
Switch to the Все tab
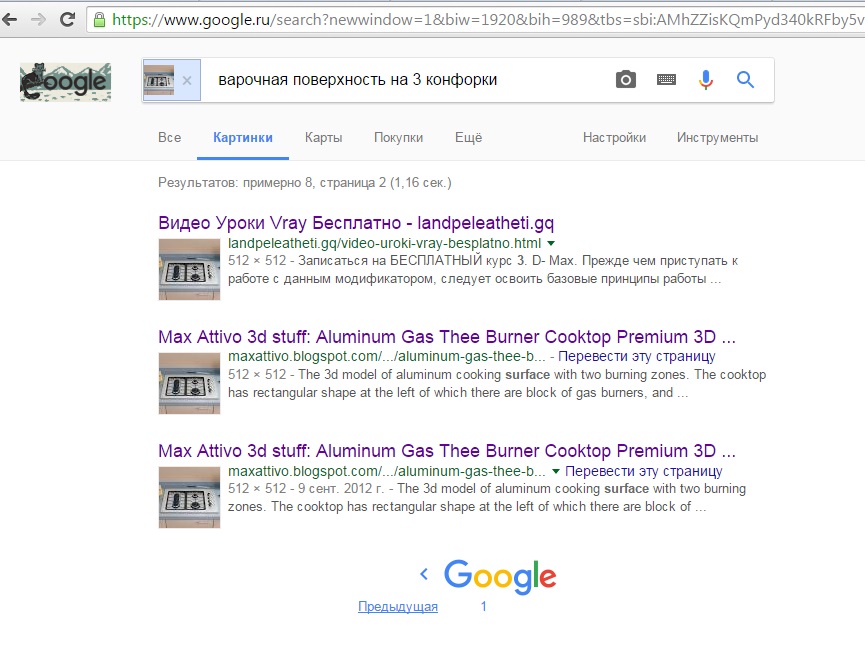pos(169,138)
